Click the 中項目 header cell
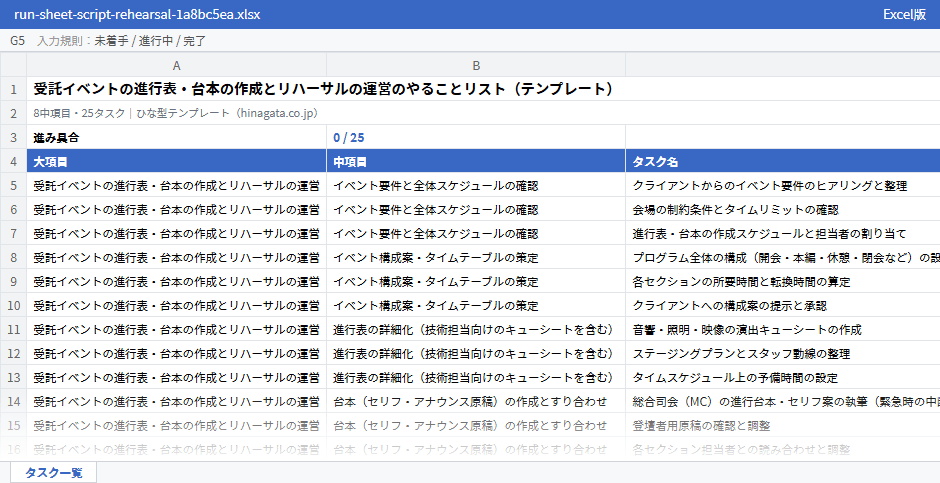This screenshot has height=483, width=940. [476, 161]
